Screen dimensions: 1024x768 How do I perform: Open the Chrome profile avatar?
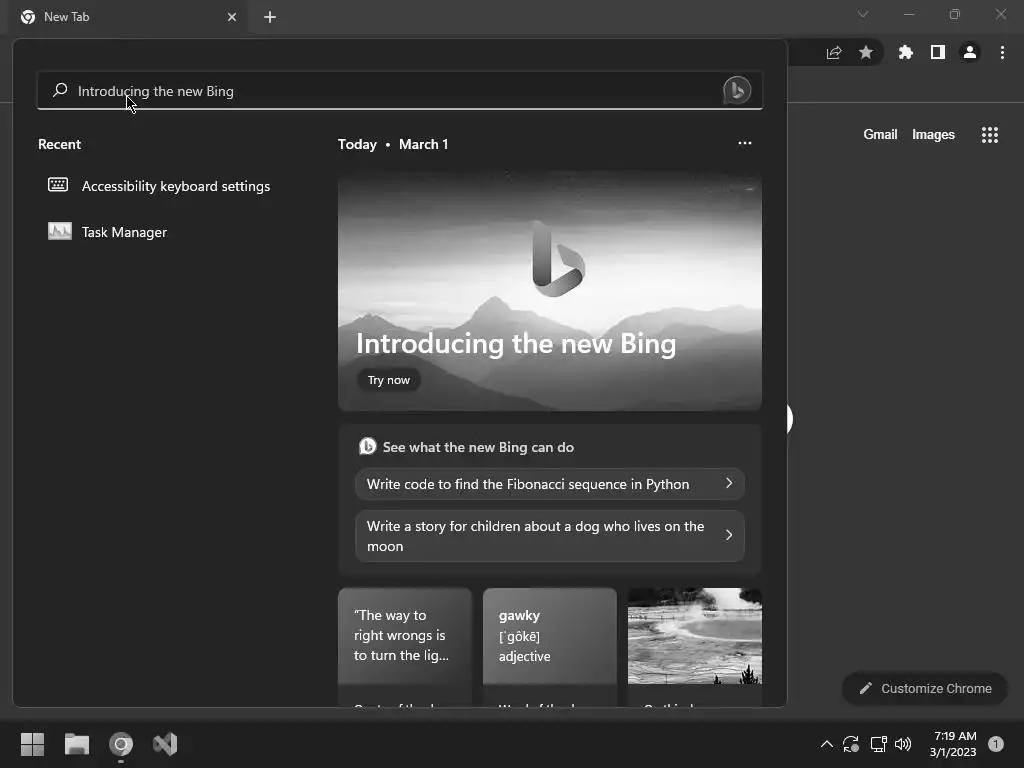[x=970, y=52]
